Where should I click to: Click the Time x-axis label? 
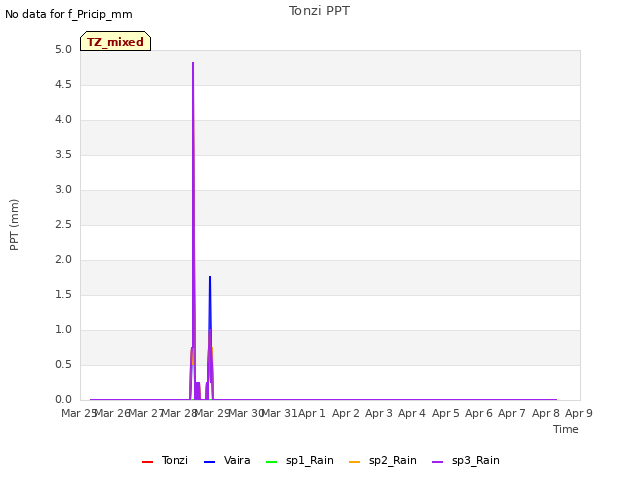[x=566, y=429]
